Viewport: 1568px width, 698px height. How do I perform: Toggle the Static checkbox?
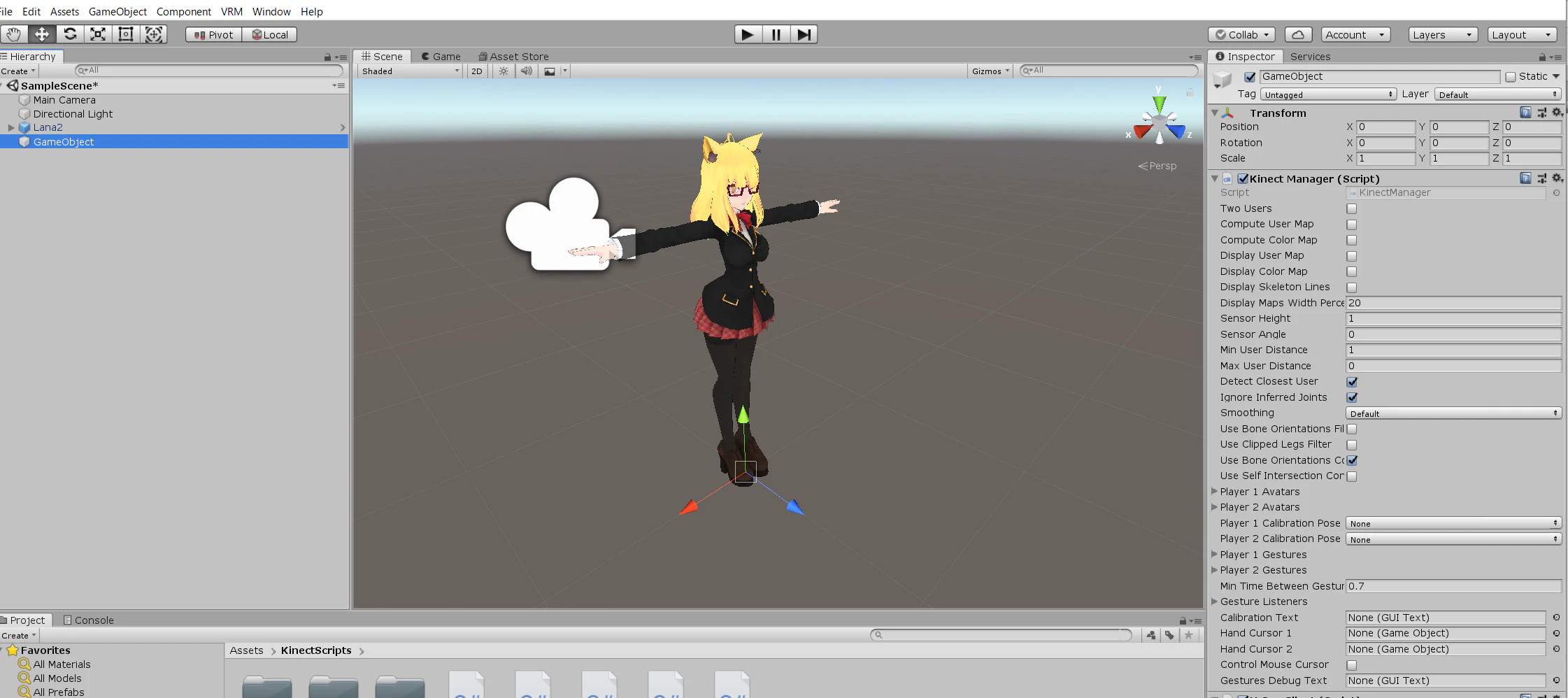click(1511, 77)
